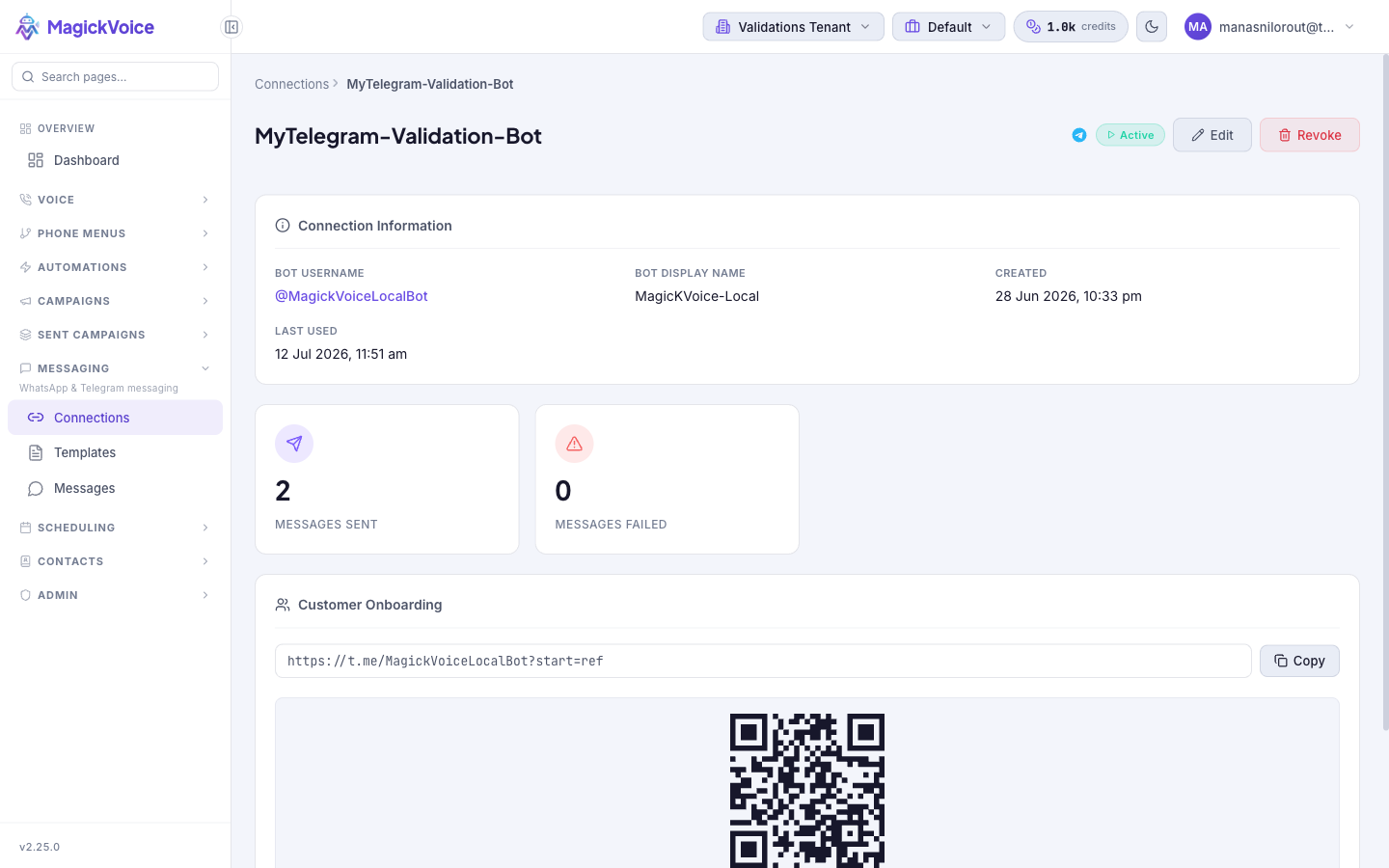Click the Templates document icon
Image resolution: width=1389 pixels, height=868 pixels.
pyautogui.click(x=36, y=452)
